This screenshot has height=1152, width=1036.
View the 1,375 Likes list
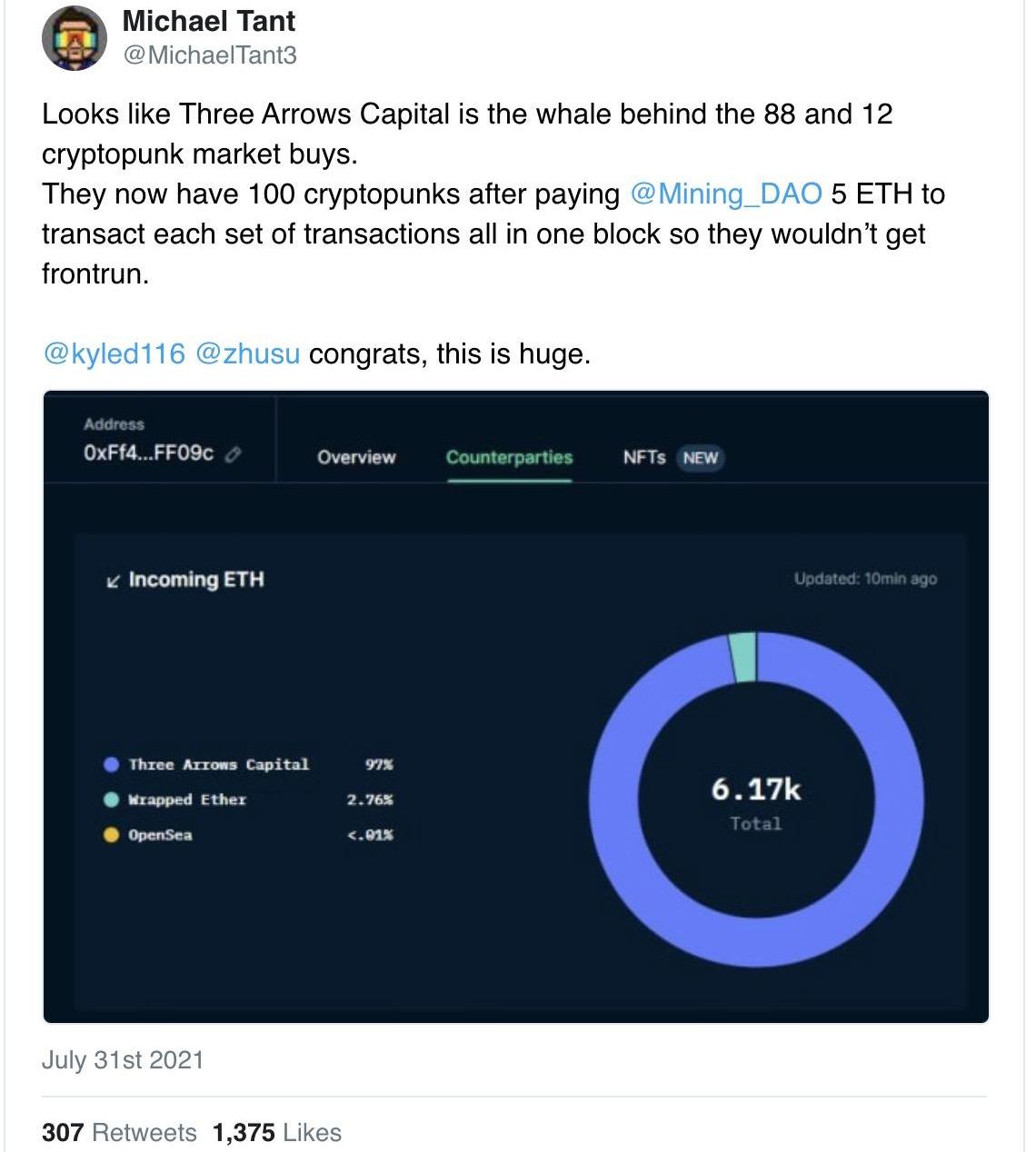277,1133
